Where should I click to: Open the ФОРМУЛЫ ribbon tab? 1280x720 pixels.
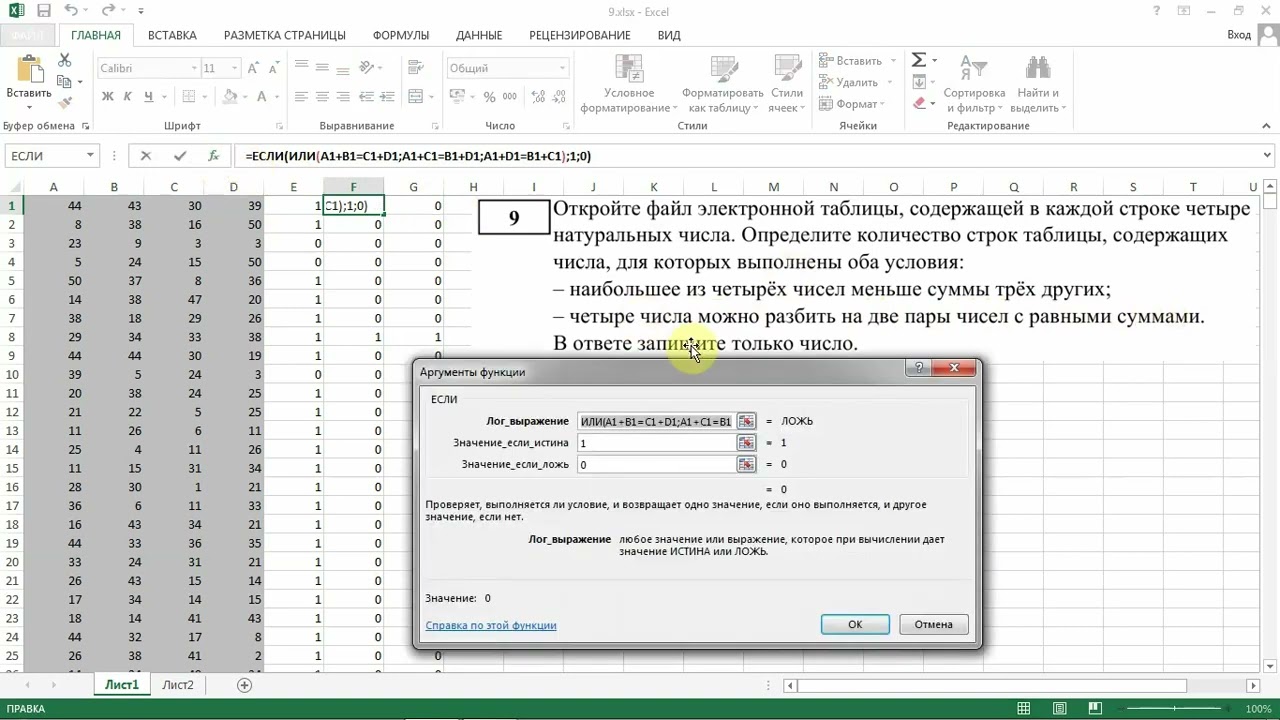click(401, 35)
